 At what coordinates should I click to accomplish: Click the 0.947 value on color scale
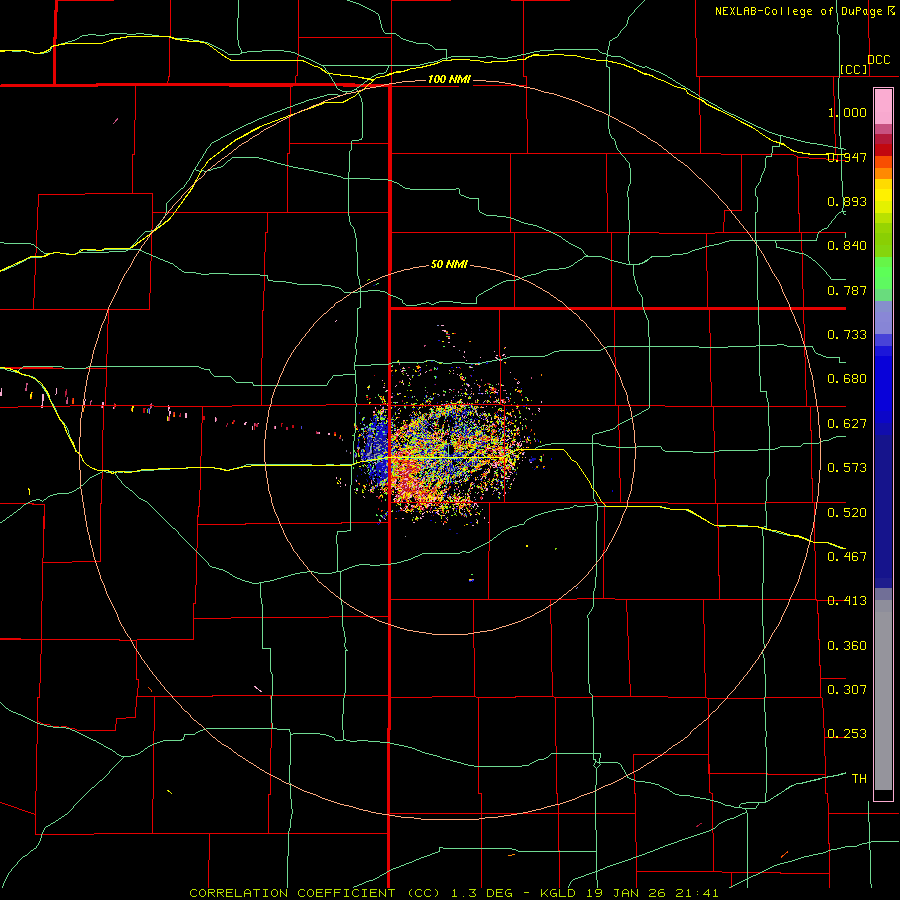(x=847, y=157)
